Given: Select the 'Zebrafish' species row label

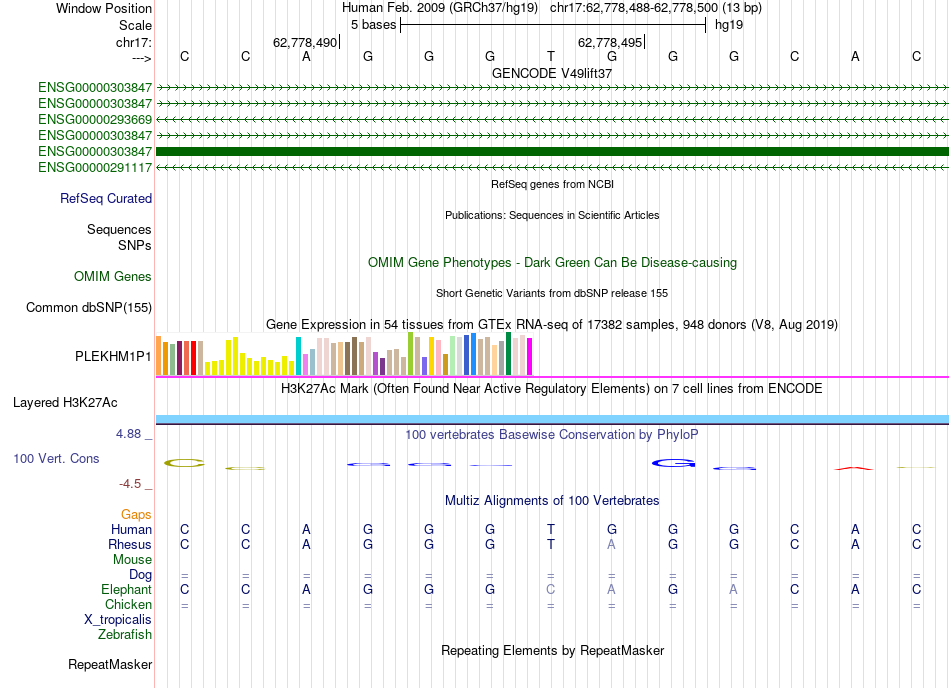Looking at the screenshot, I should click(125, 635).
